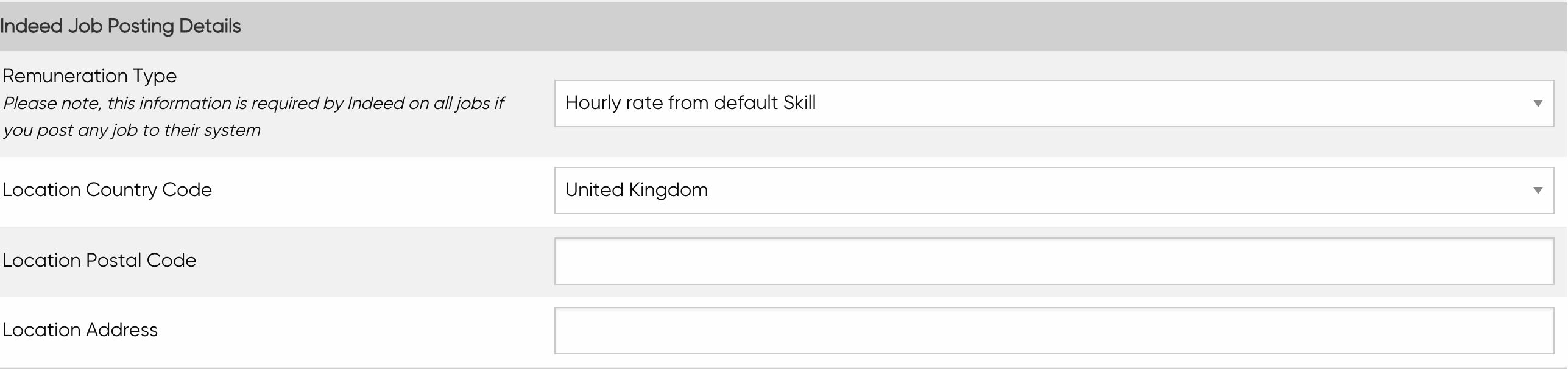
Task: Click the 'Remuneration Type' label
Action: (x=90, y=76)
